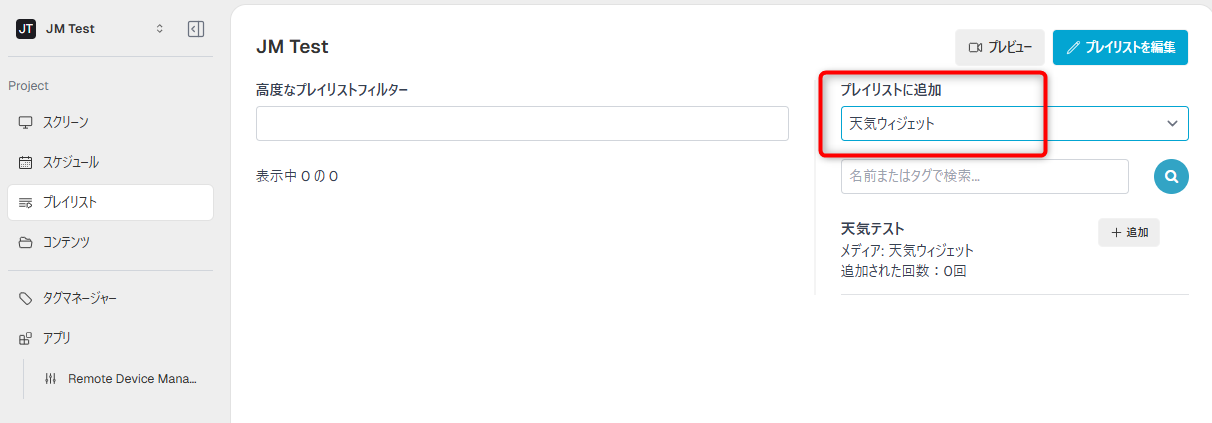Focus the 高度なプレイリストフィルター field

point(522,124)
